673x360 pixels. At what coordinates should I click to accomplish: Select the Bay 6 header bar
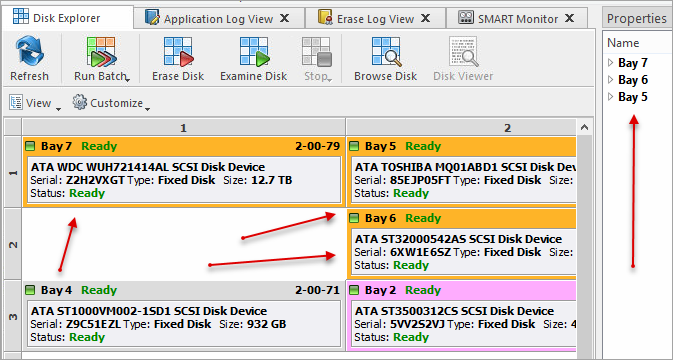pos(461,218)
